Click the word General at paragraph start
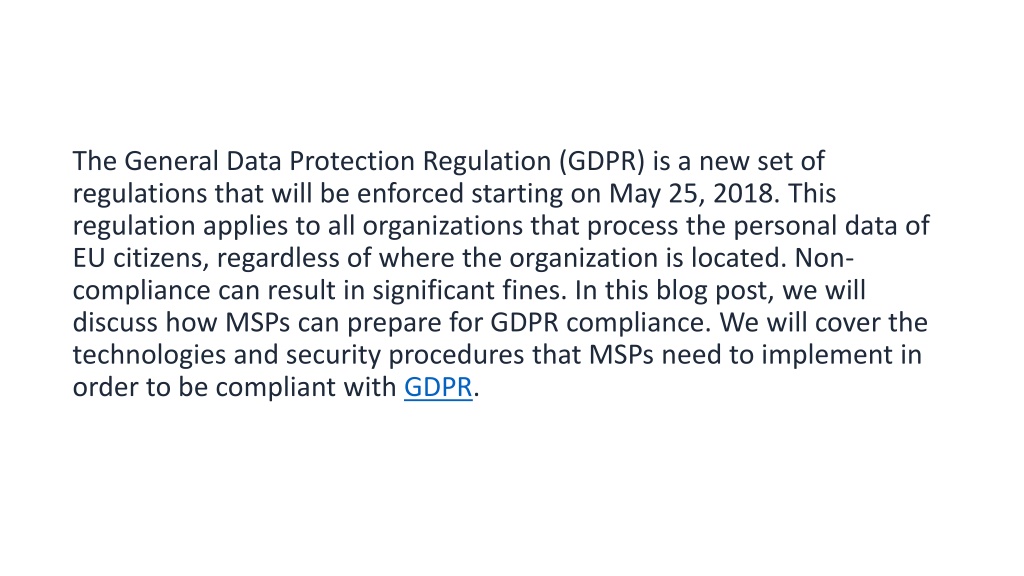The height and width of the screenshot is (576, 1024). [171, 161]
